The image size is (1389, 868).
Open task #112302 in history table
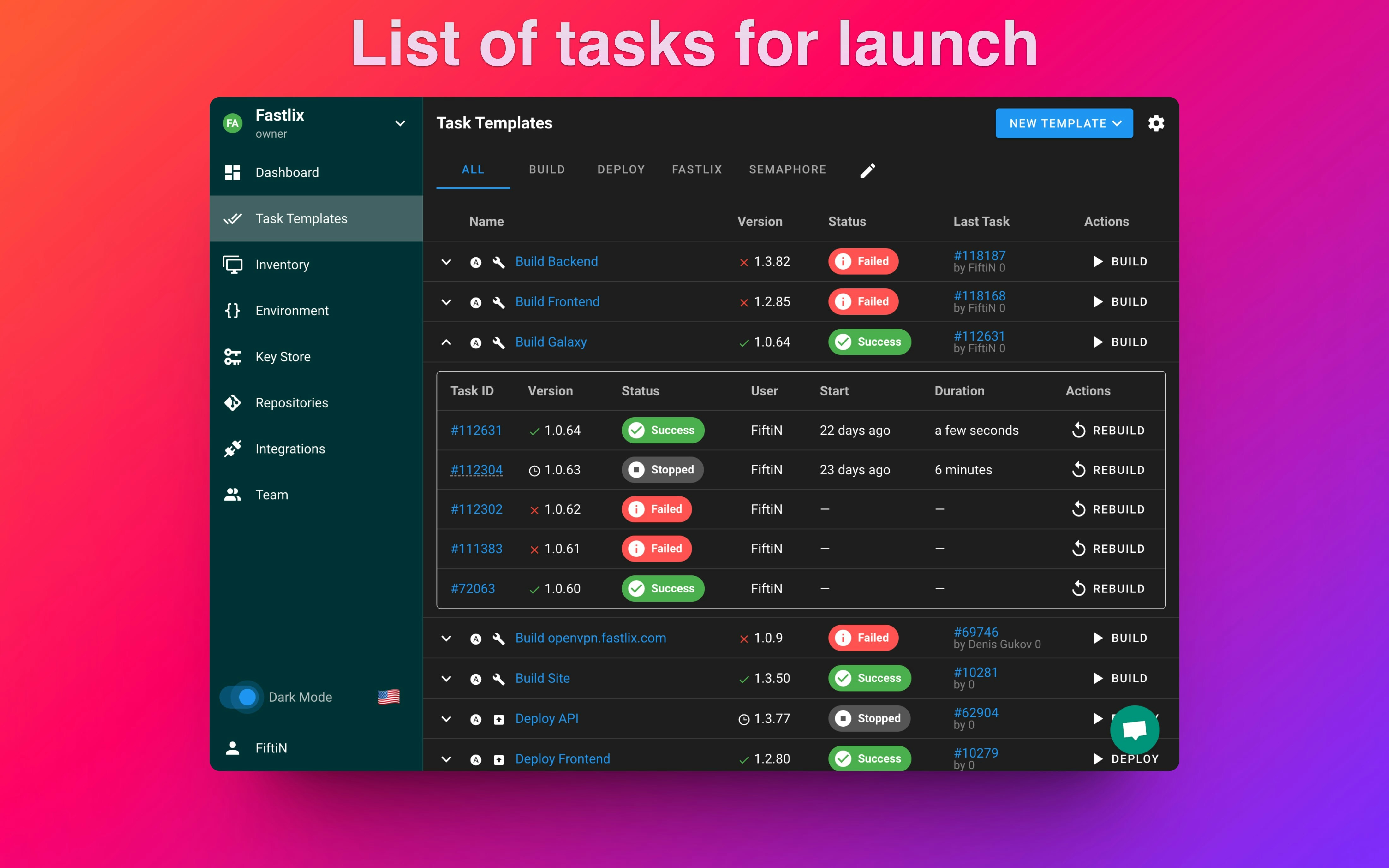(476, 509)
